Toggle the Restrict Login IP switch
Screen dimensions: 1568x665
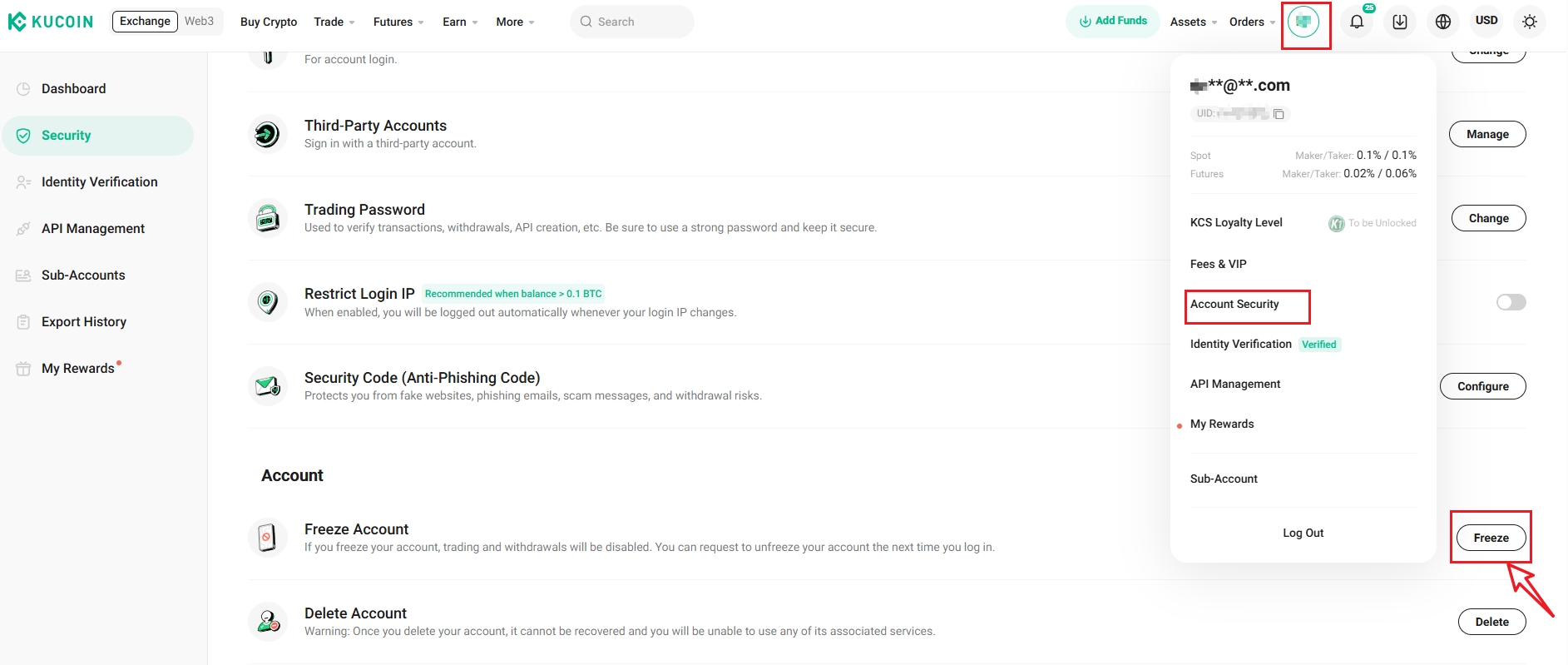coord(1511,302)
